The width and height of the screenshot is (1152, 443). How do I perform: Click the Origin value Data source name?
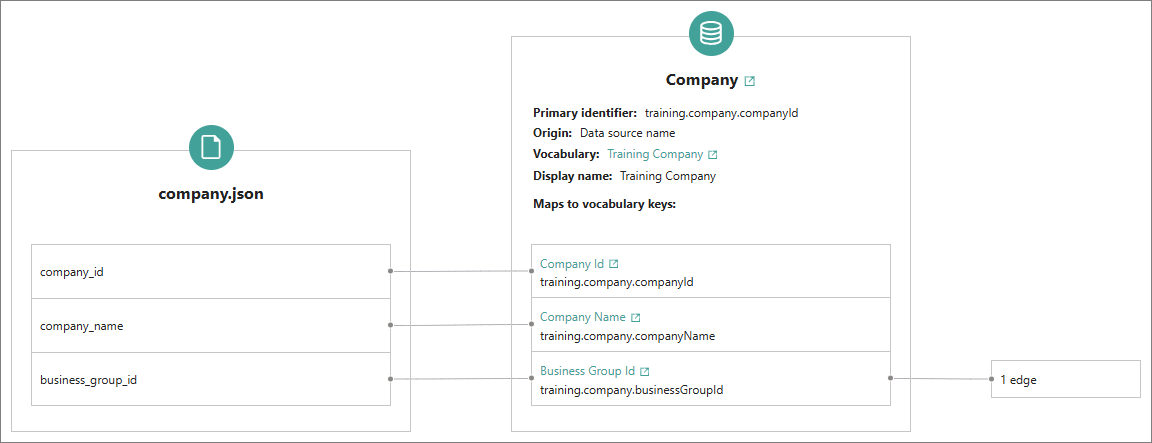[627, 134]
